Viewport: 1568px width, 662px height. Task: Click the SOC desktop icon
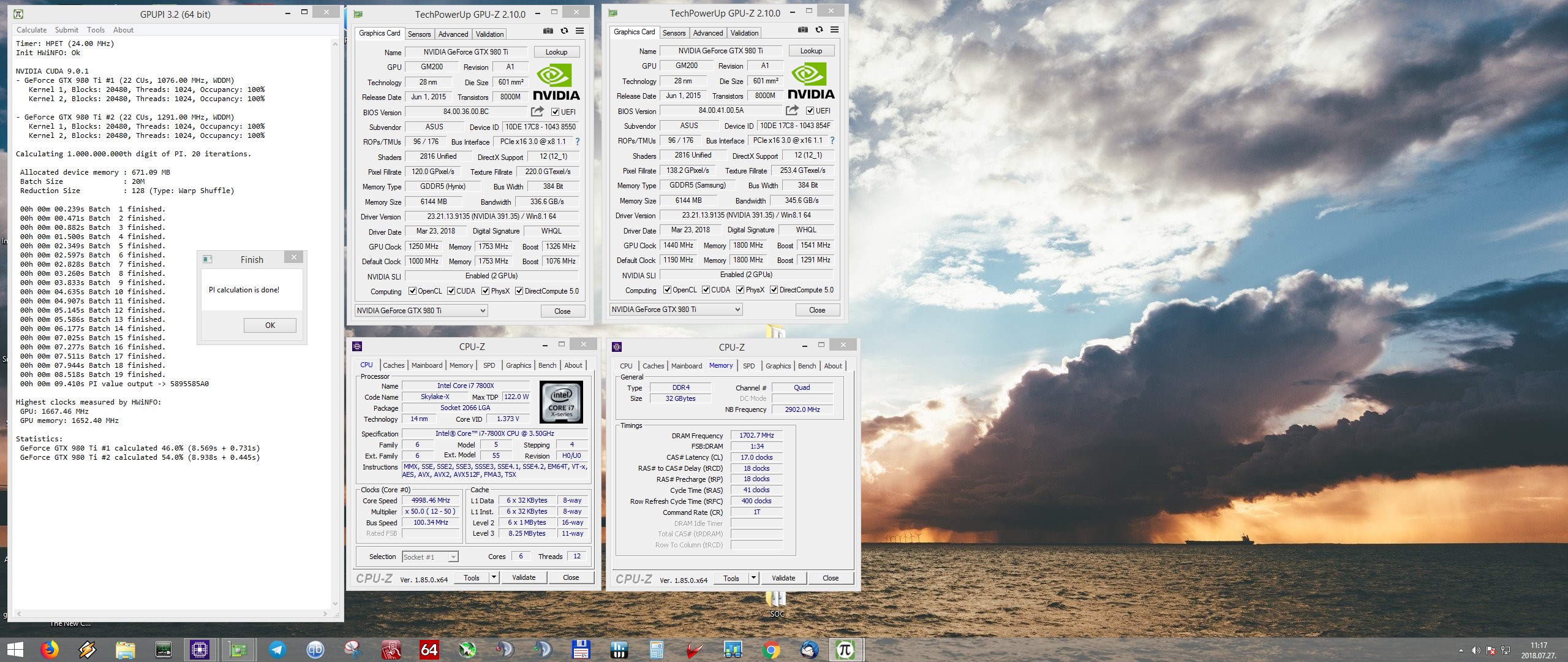coord(777,603)
